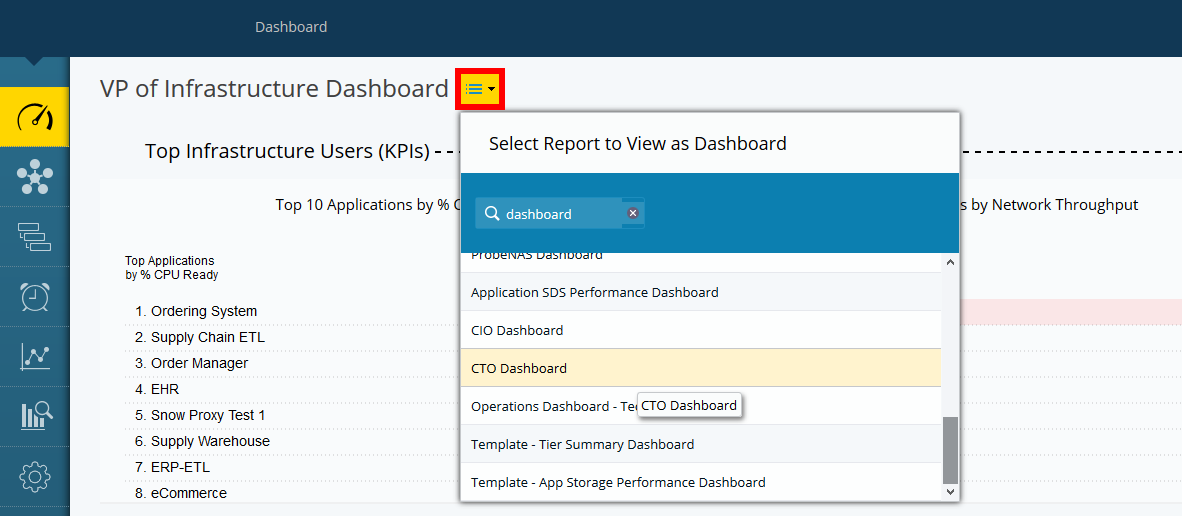Open the topology nodes icon in sidebar
This screenshot has width=1182, height=516.
click(x=35, y=177)
